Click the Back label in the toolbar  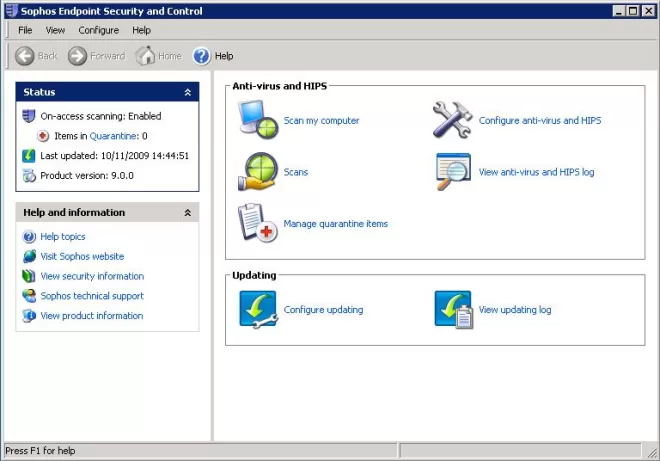pyautogui.click(x=48, y=56)
